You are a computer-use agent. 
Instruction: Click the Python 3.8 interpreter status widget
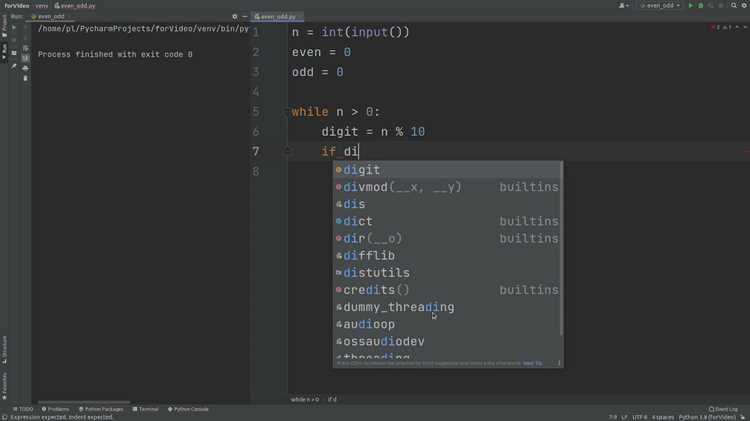point(707,417)
